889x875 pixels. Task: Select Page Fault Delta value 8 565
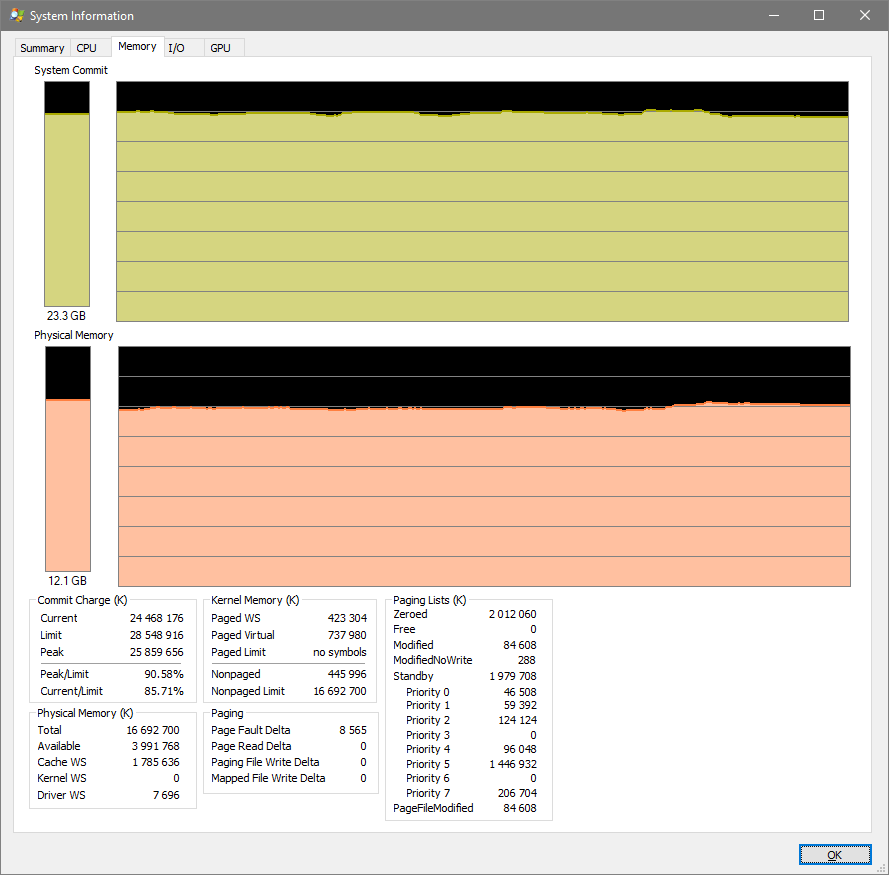pos(353,730)
